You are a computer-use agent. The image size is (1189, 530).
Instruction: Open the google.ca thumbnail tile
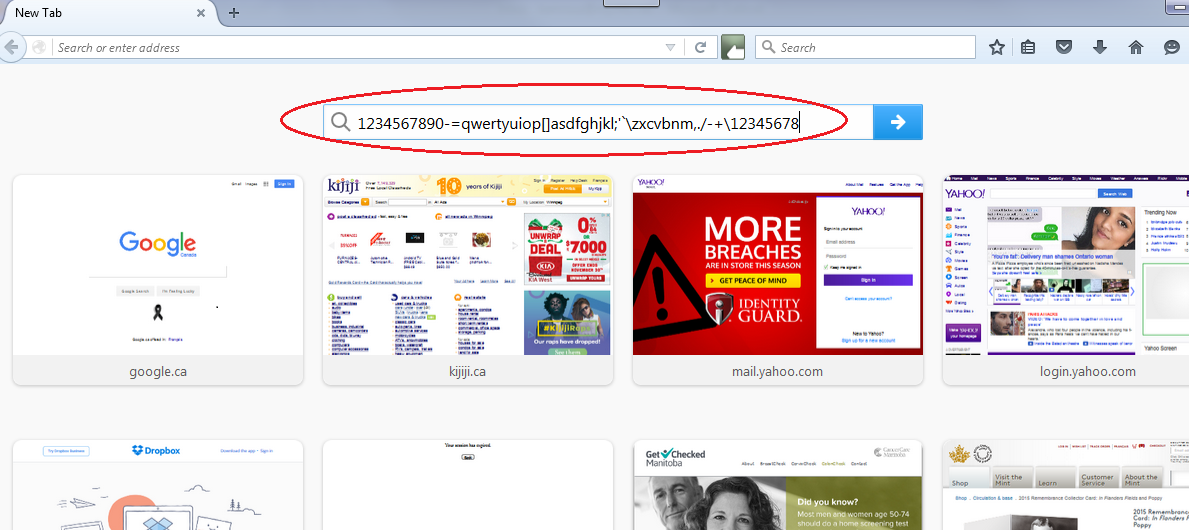(x=158, y=281)
